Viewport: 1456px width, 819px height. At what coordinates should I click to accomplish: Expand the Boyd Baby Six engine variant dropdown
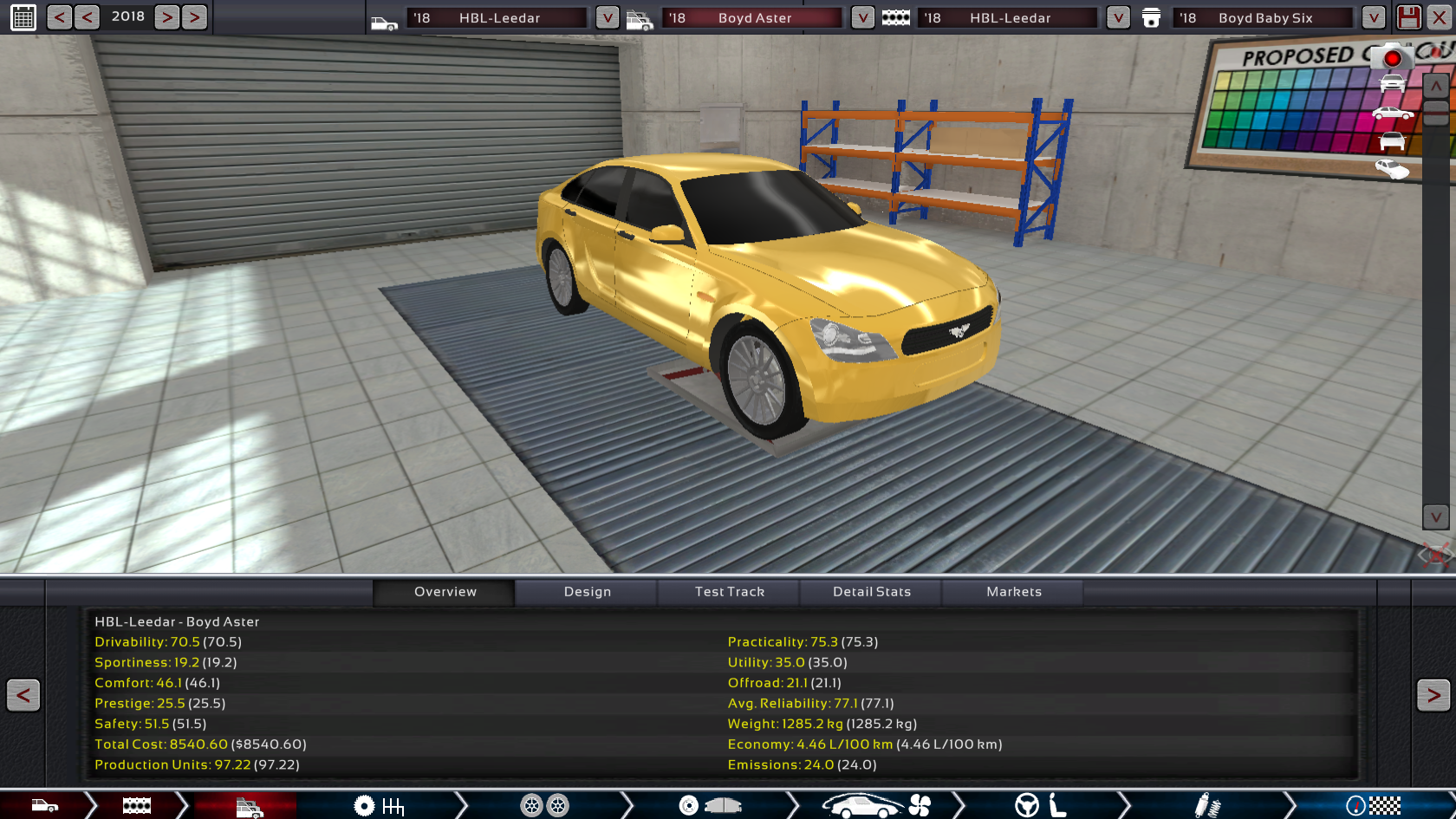[1373, 17]
